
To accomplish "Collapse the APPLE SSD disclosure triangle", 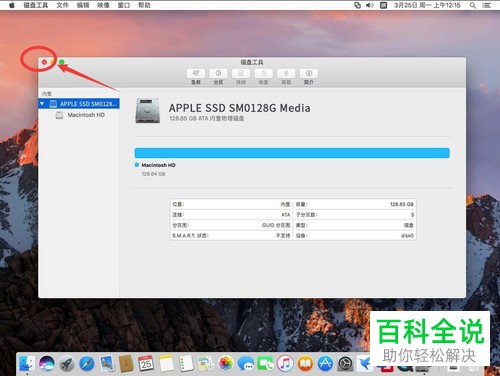I will 42,104.
